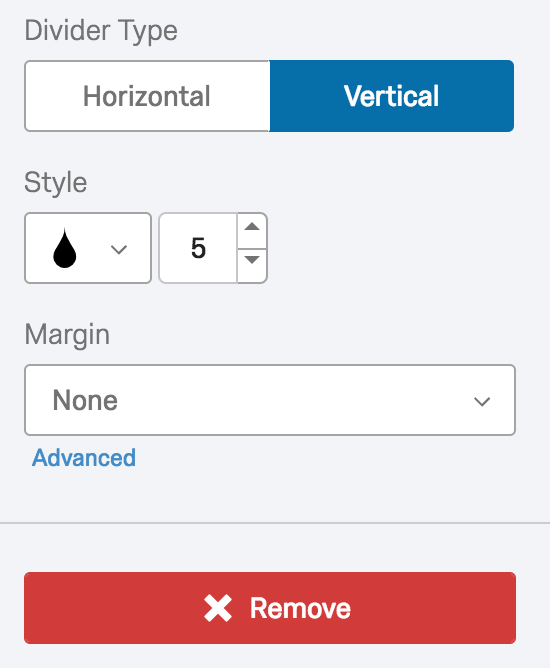Open the Margin dropdown showing None

270,400
